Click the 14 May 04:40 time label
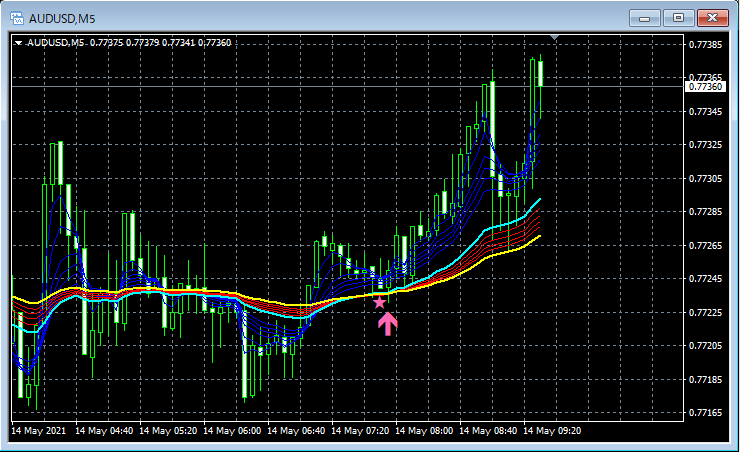Screen dimensions: 741x452 tap(104, 431)
